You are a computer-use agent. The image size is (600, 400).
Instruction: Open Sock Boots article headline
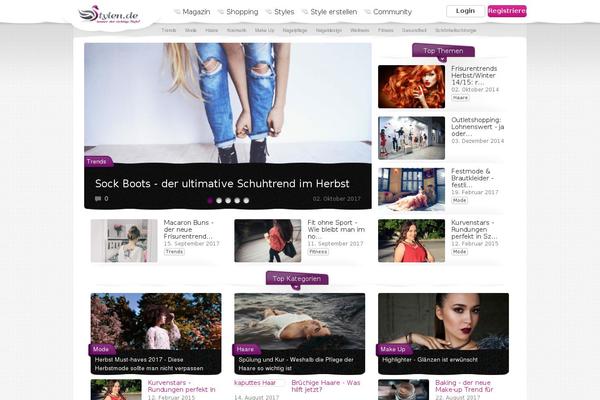(221, 184)
